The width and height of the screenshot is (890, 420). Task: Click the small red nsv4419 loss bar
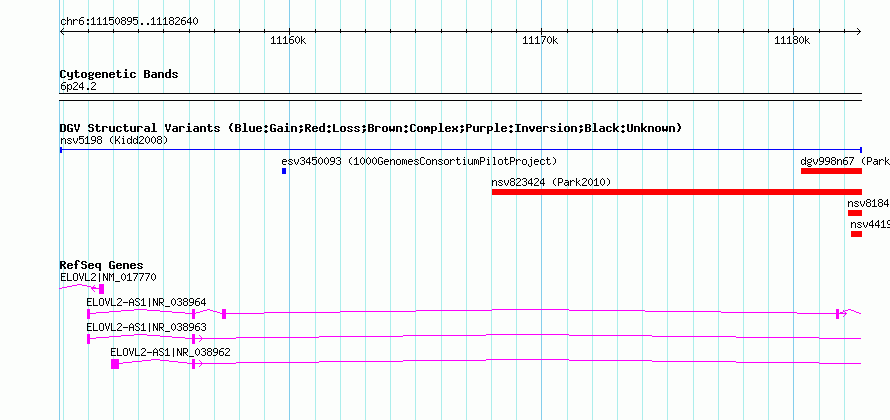point(857,234)
